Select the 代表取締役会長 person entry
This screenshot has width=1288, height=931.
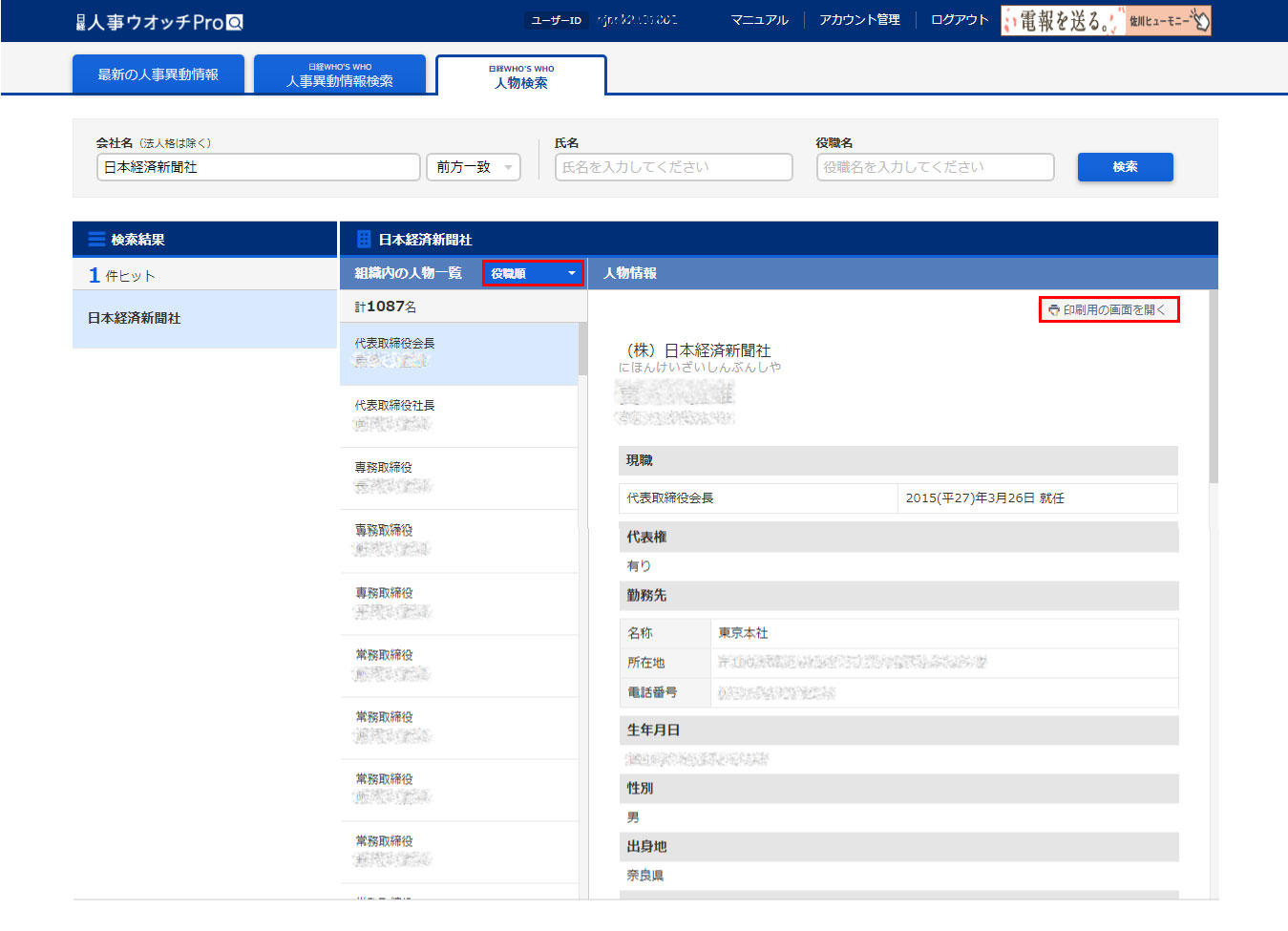click(459, 353)
